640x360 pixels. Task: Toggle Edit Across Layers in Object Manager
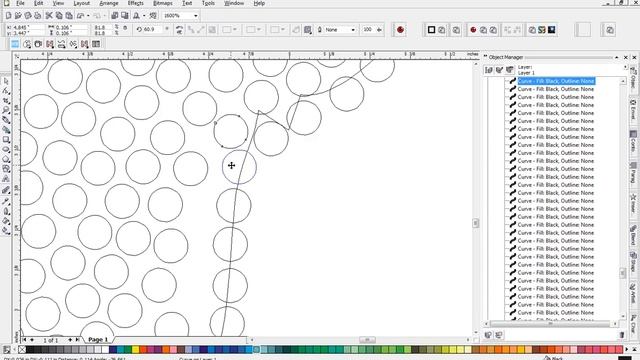tap(499, 70)
